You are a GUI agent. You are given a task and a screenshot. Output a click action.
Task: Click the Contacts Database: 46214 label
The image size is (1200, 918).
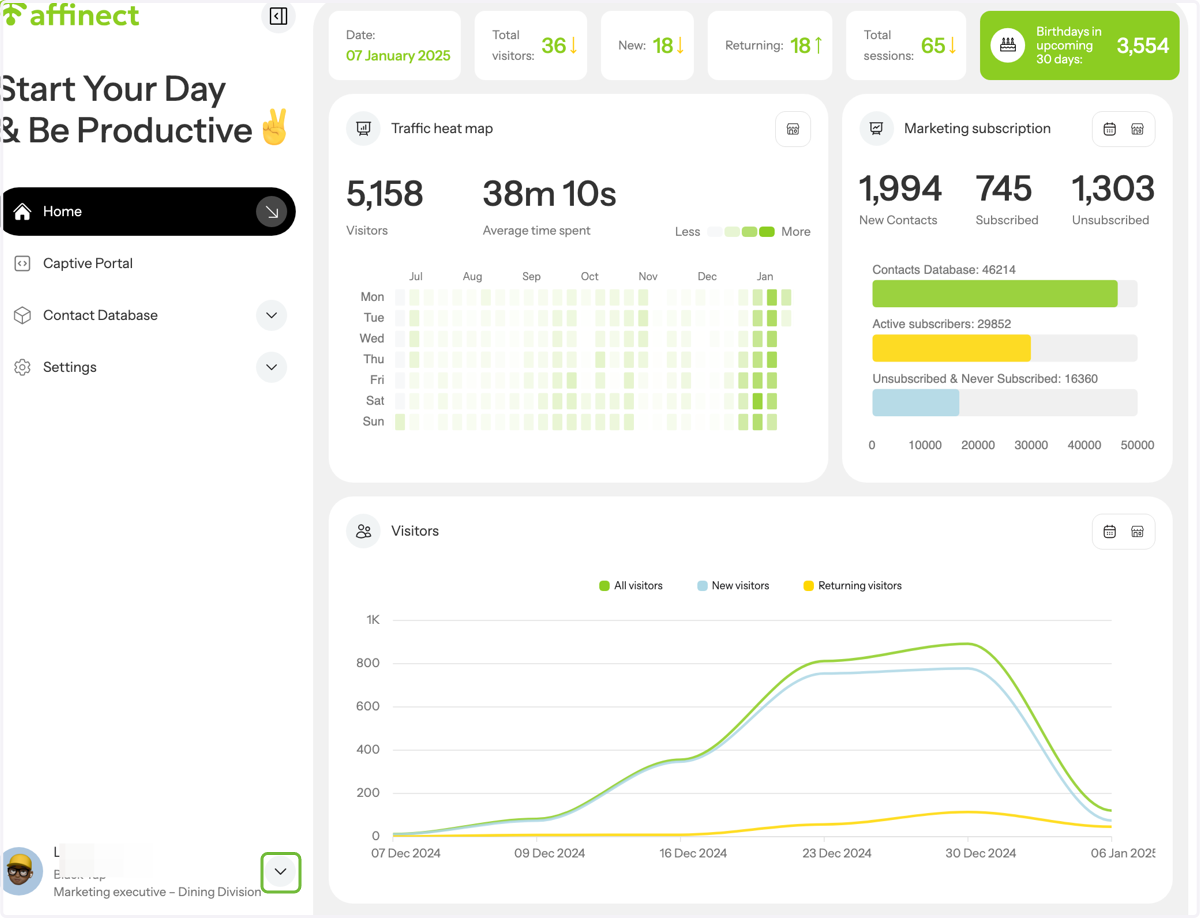[944, 270]
